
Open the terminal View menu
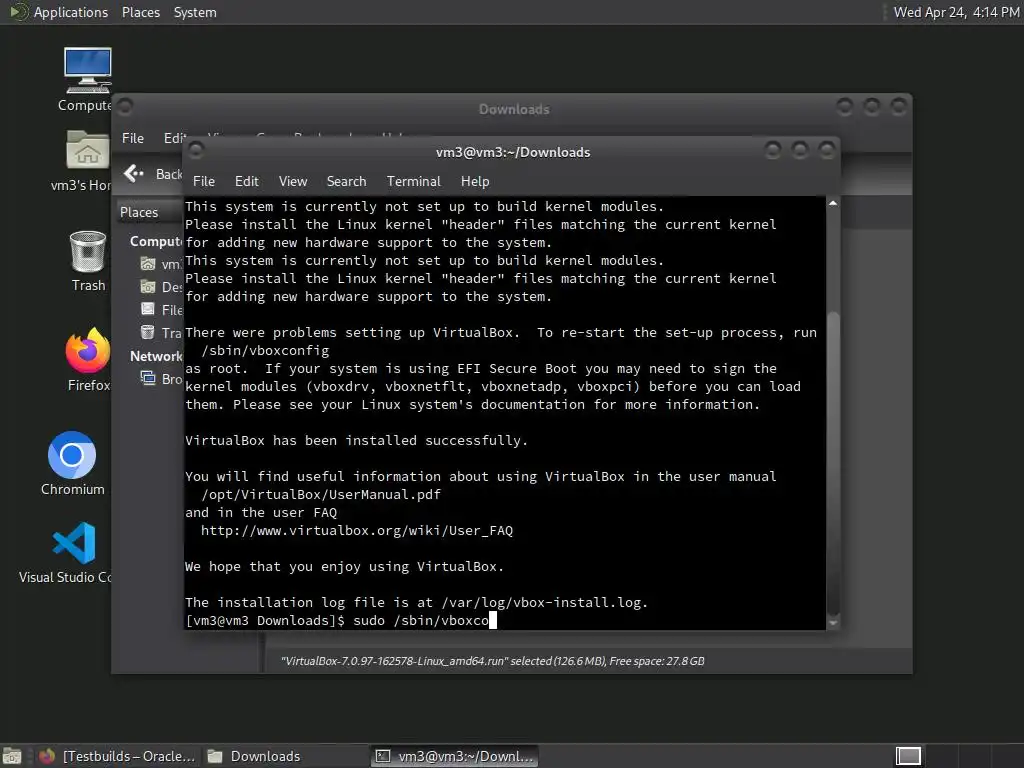tap(293, 181)
